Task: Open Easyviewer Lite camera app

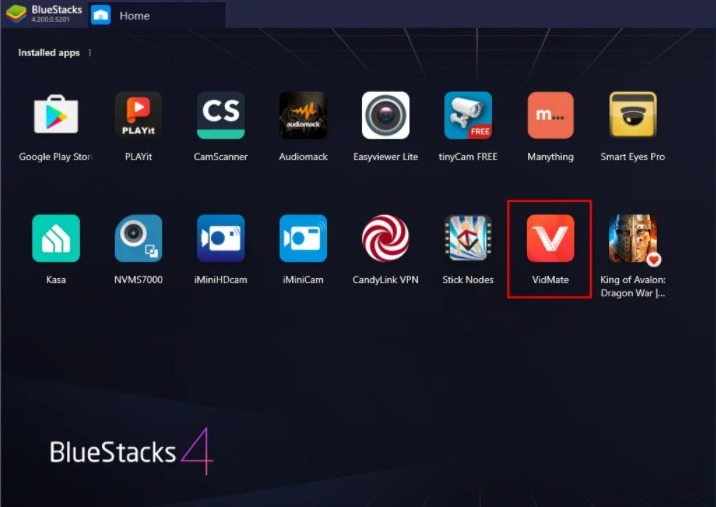Action: [x=385, y=116]
